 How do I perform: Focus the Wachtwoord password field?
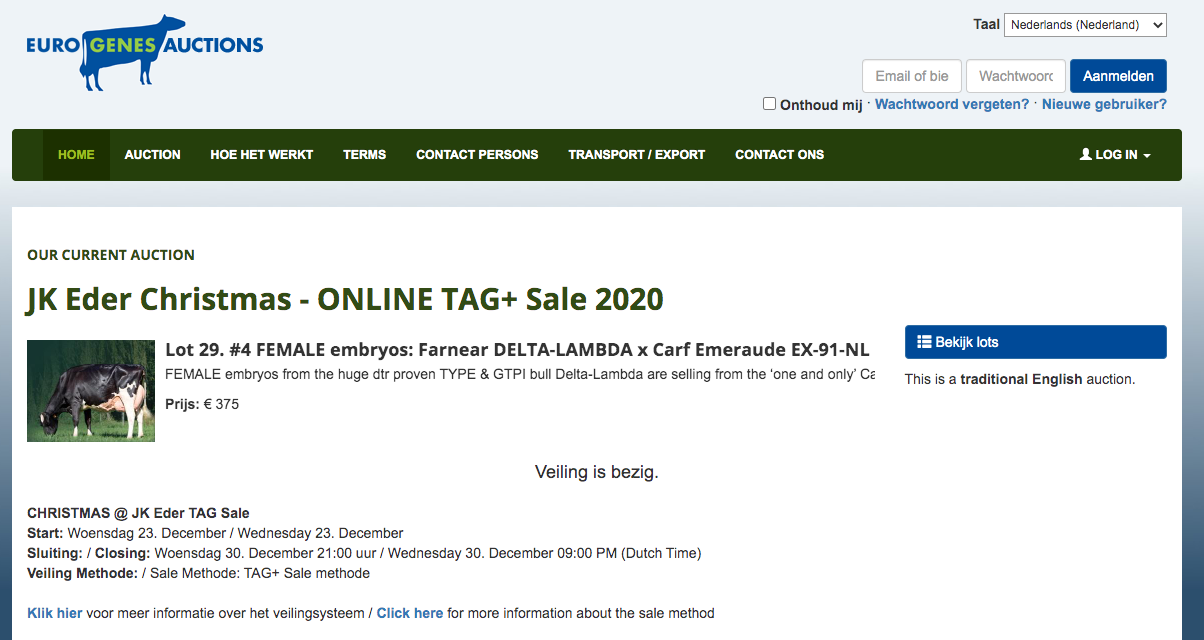1015,76
